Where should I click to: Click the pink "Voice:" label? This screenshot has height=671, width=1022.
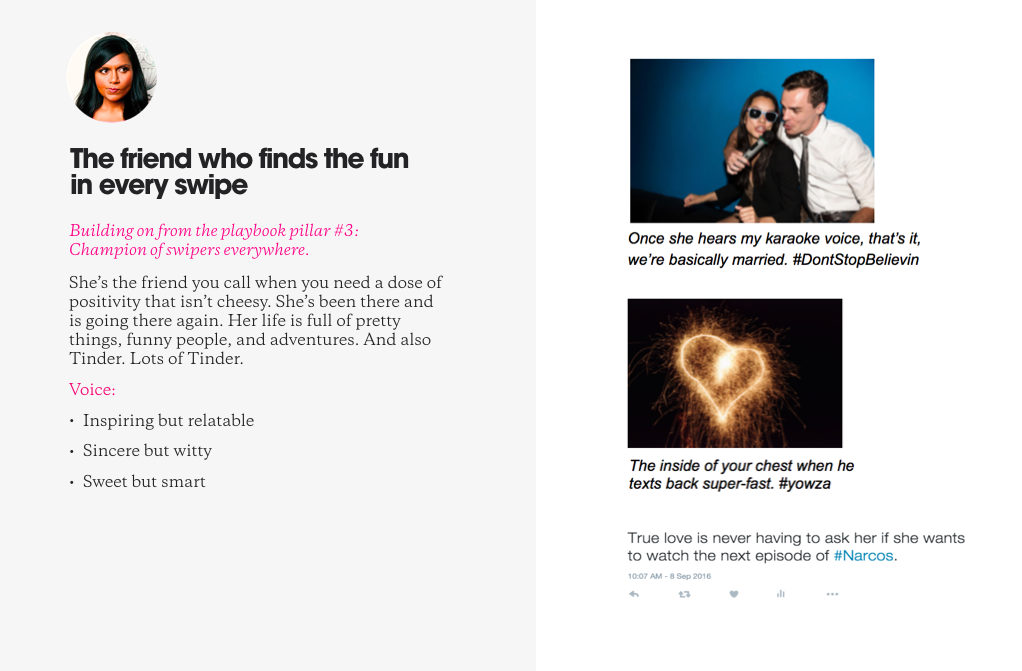[92, 389]
